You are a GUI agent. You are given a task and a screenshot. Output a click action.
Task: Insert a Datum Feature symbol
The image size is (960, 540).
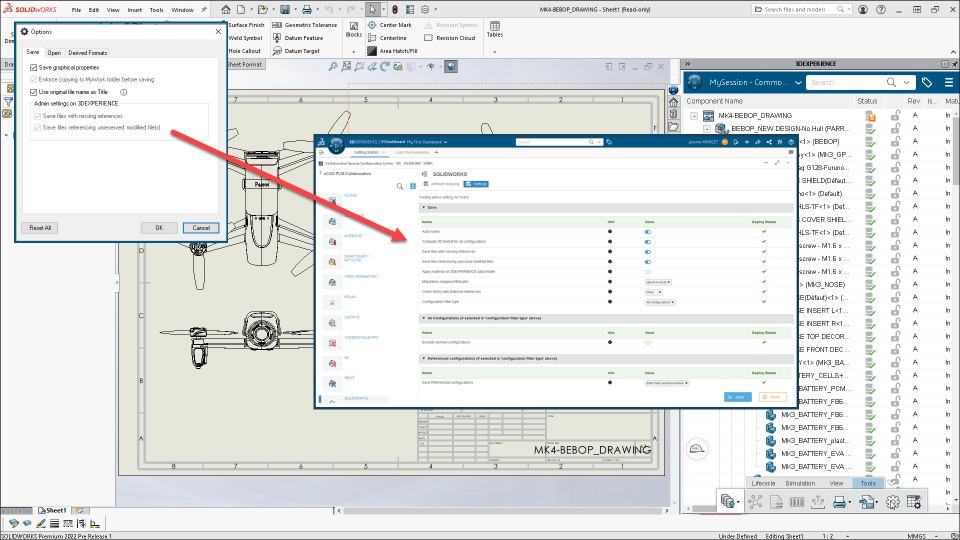click(298, 38)
